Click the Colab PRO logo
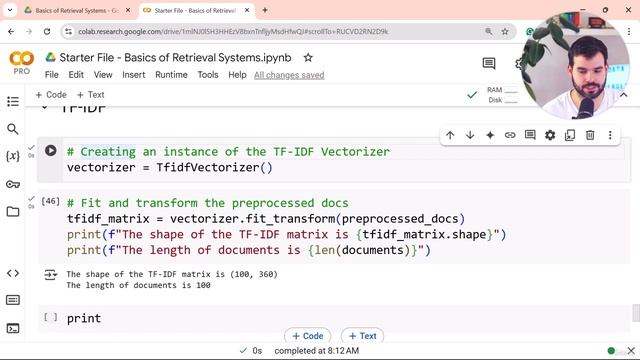The width and height of the screenshot is (640, 360). click(x=21, y=62)
